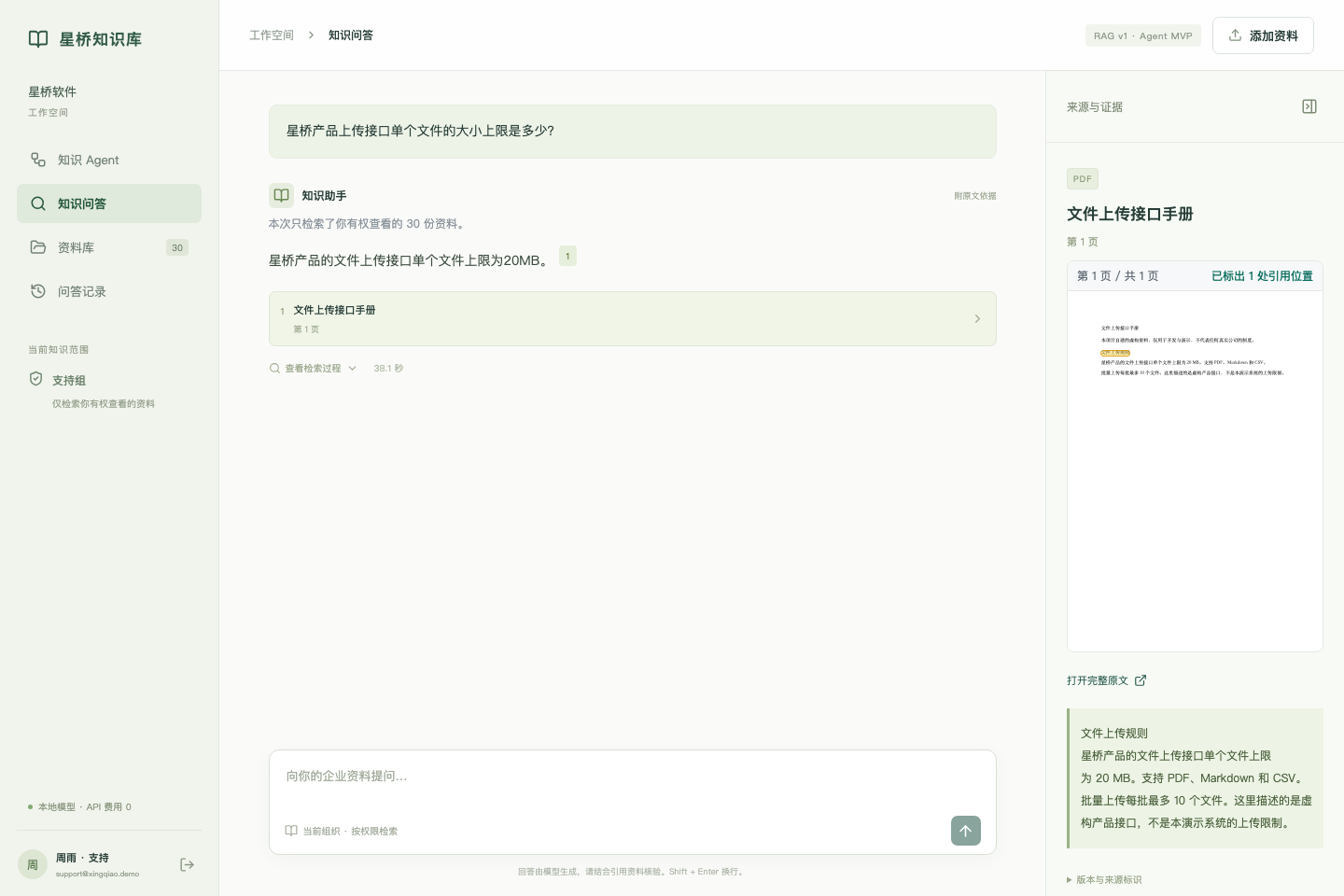Viewport: 1344px width, 896px height.
Task: Open the 问答记录 history icon
Action: [x=38, y=291]
